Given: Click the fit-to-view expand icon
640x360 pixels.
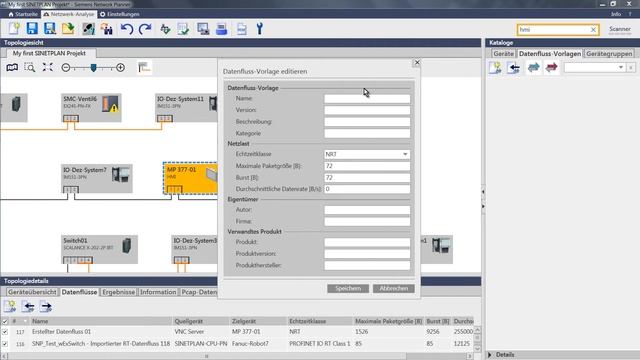Looking at the screenshot, I should [x=48, y=67].
